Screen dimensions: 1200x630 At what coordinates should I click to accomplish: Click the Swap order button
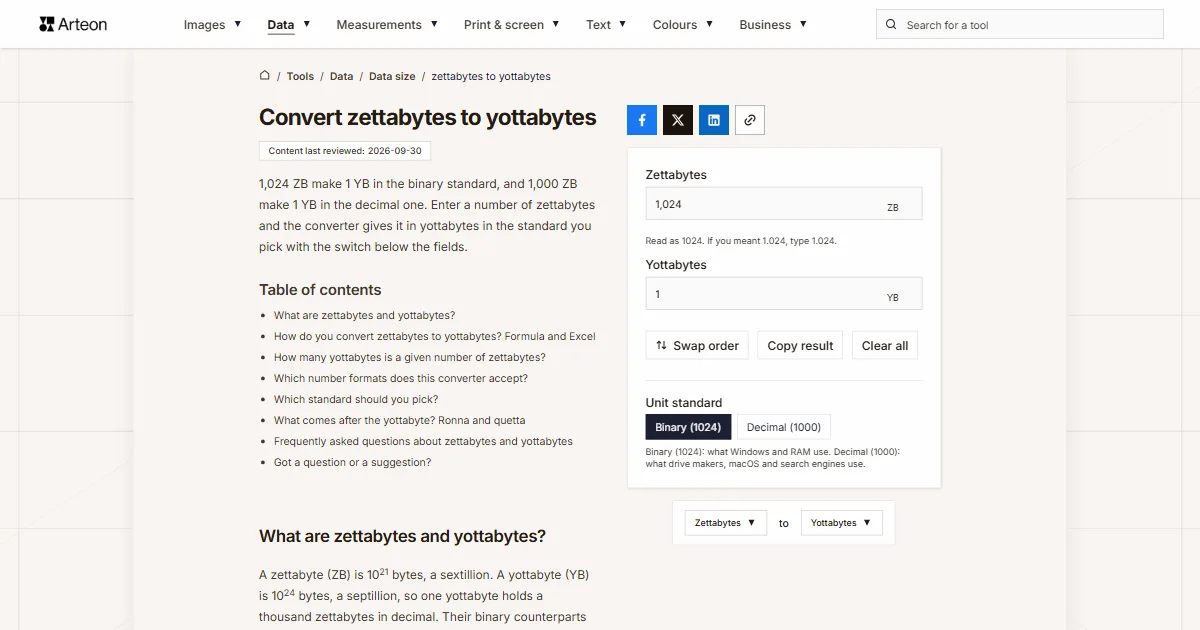tap(697, 346)
